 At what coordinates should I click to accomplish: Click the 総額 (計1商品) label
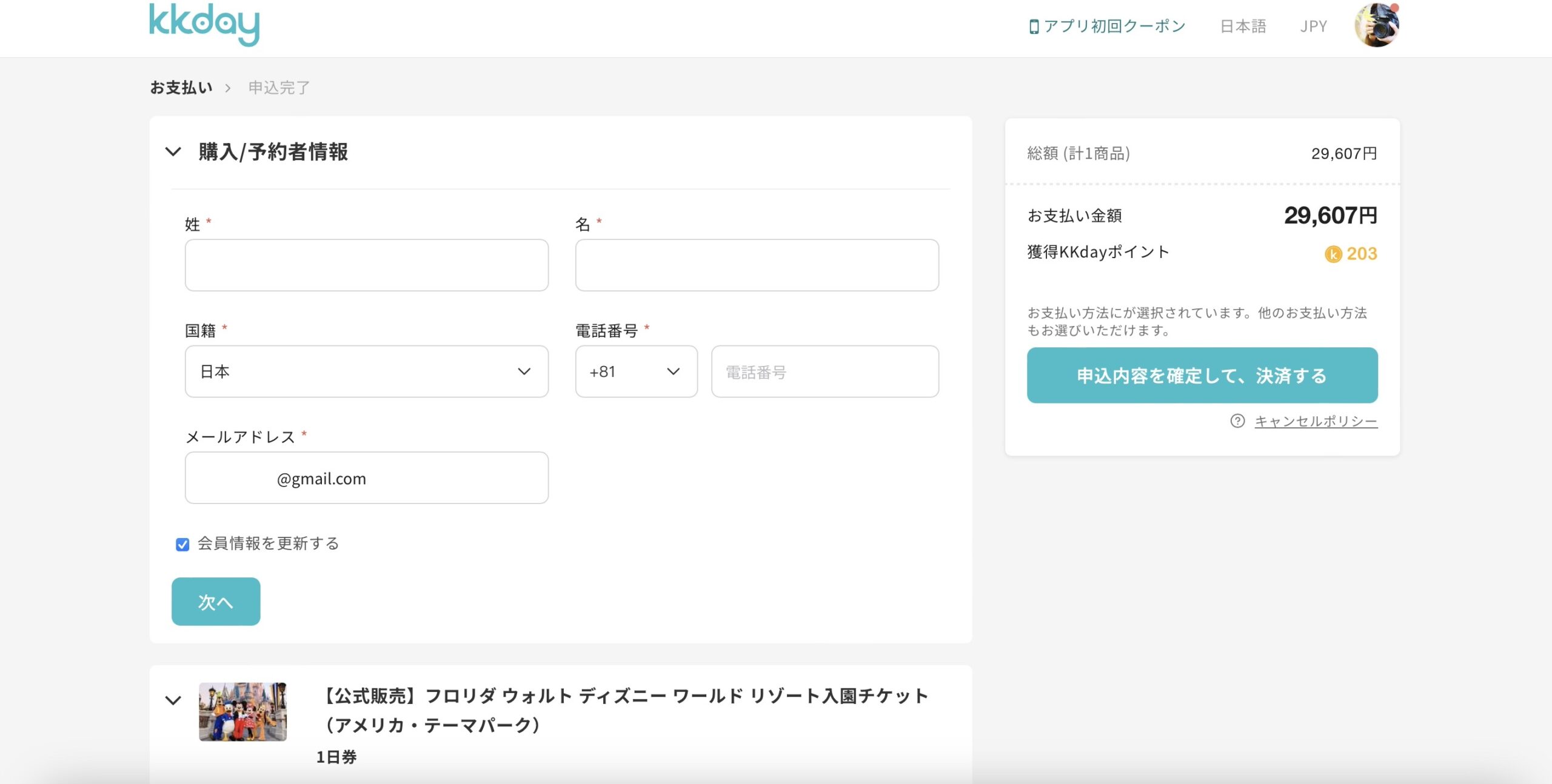tap(1079, 154)
